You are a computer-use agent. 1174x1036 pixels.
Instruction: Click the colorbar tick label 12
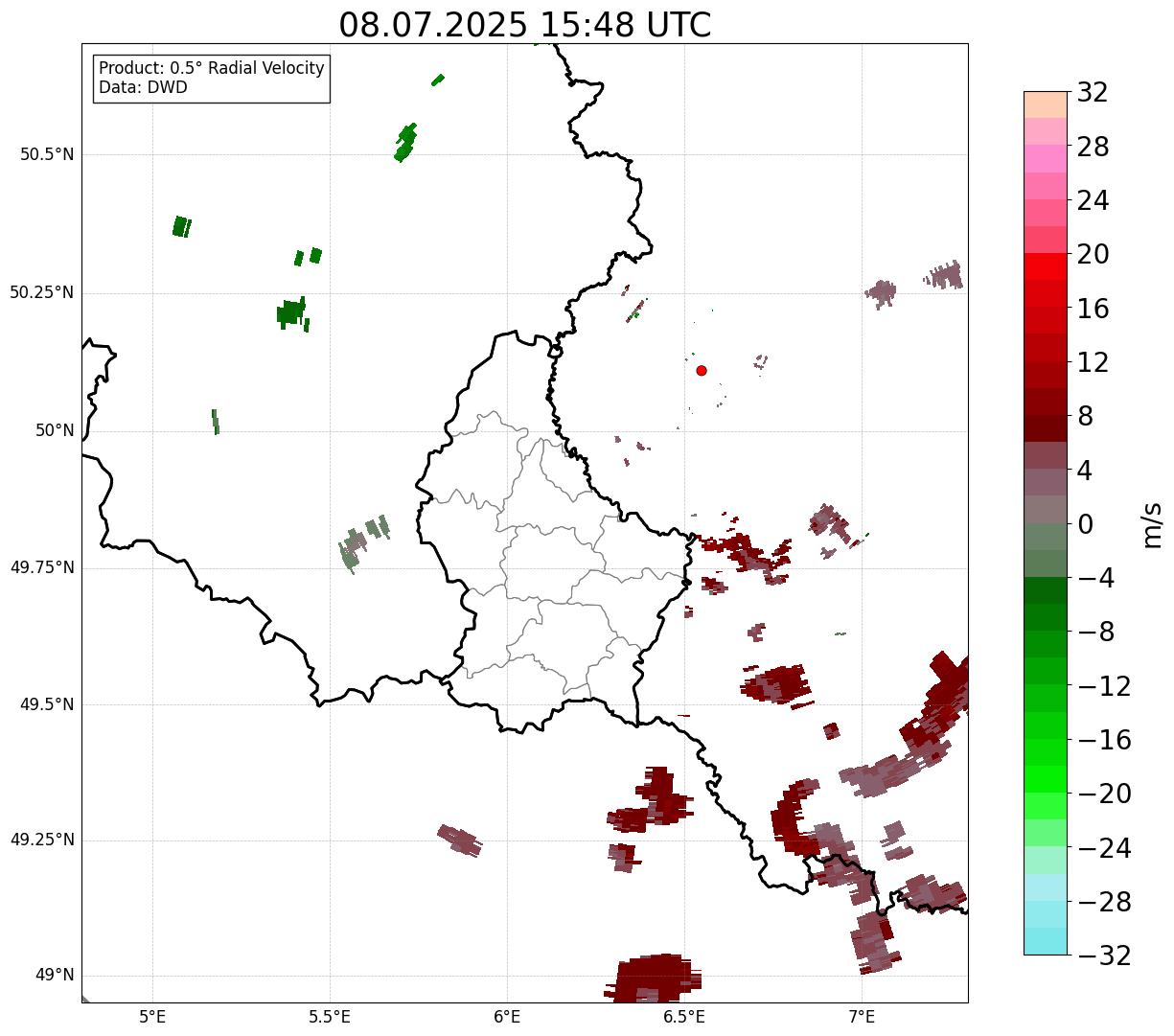click(x=1093, y=362)
